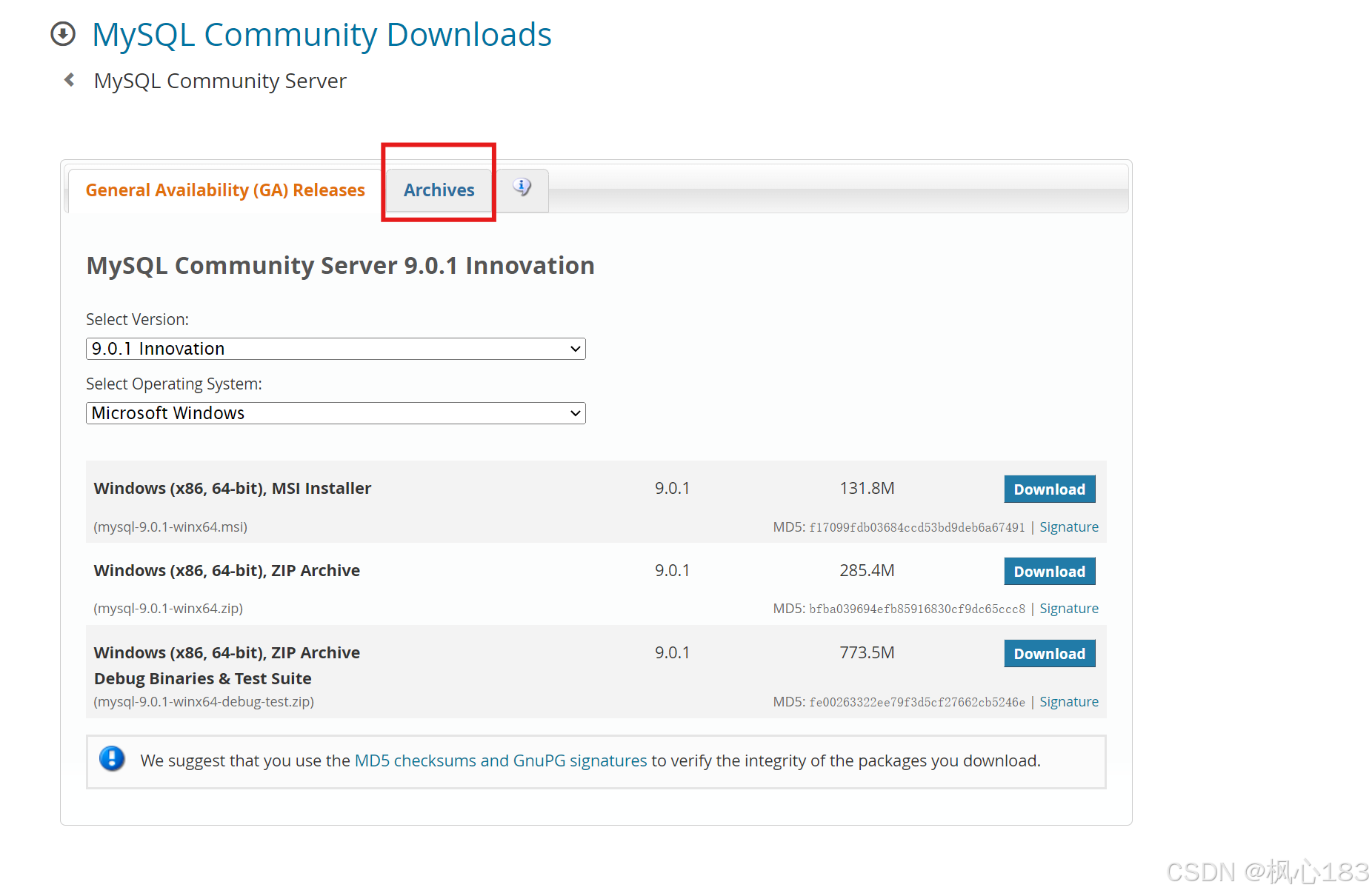1372x896 pixels.
Task: Click the back arrow before MySQL Community Server
Action: pos(70,80)
